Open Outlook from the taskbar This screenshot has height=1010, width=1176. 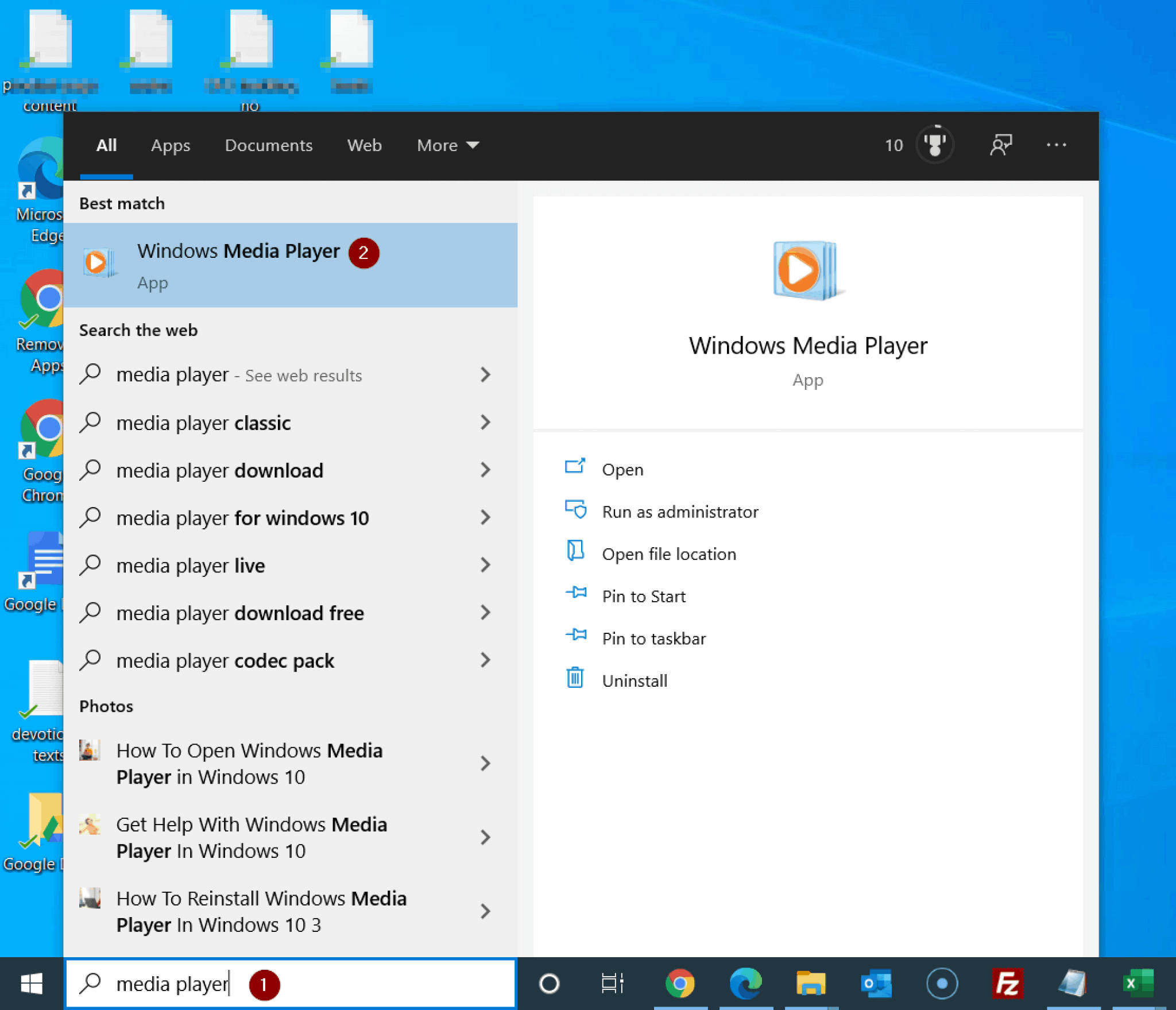(876, 984)
